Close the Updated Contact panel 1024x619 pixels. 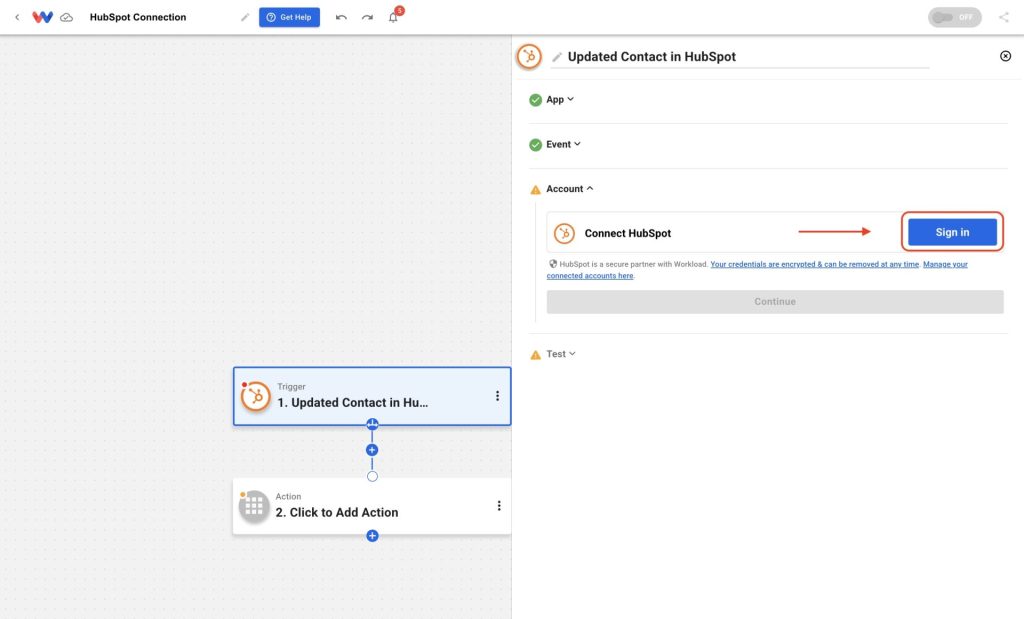[x=1006, y=56]
